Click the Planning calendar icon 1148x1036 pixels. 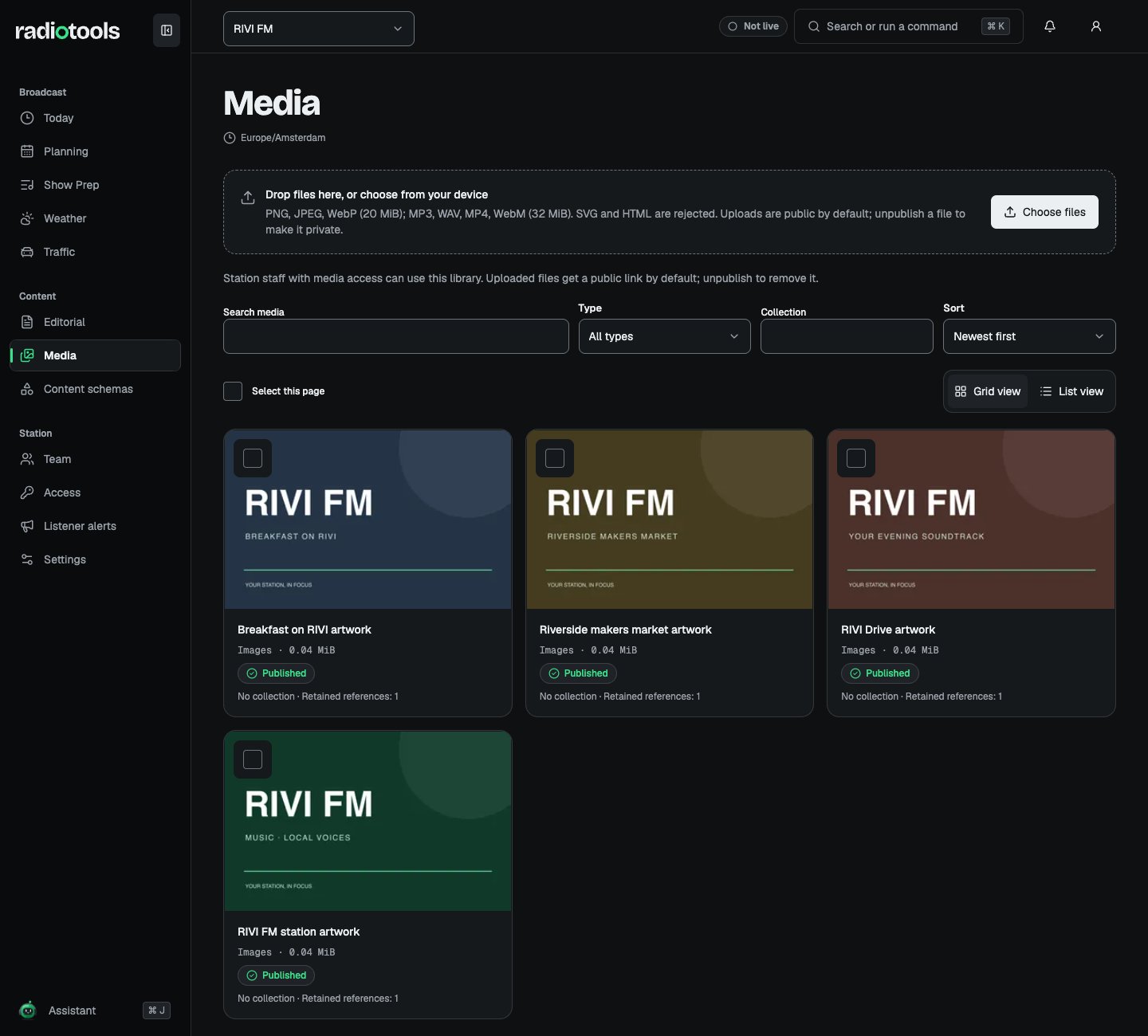click(27, 151)
